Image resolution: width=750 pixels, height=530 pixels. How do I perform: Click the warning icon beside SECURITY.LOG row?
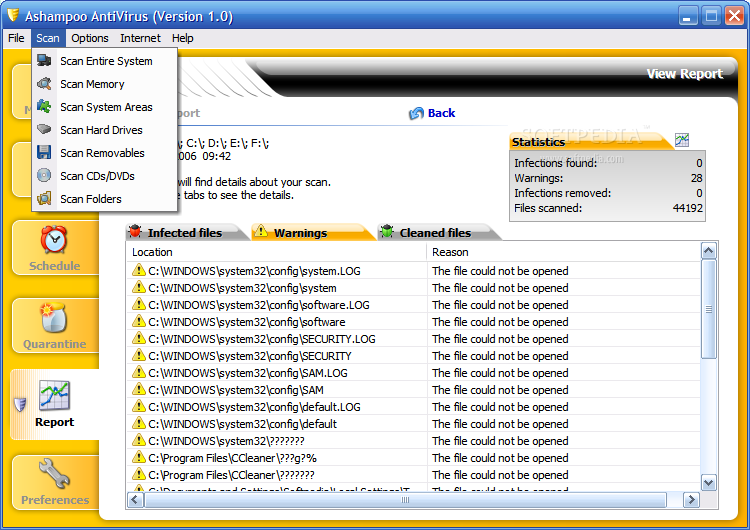[x=138, y=338]
